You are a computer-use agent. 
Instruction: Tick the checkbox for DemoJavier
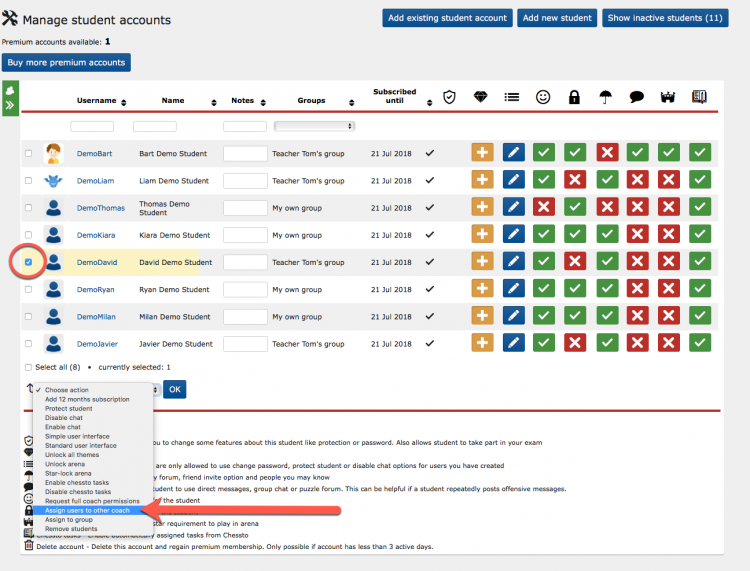click(29, 344)
